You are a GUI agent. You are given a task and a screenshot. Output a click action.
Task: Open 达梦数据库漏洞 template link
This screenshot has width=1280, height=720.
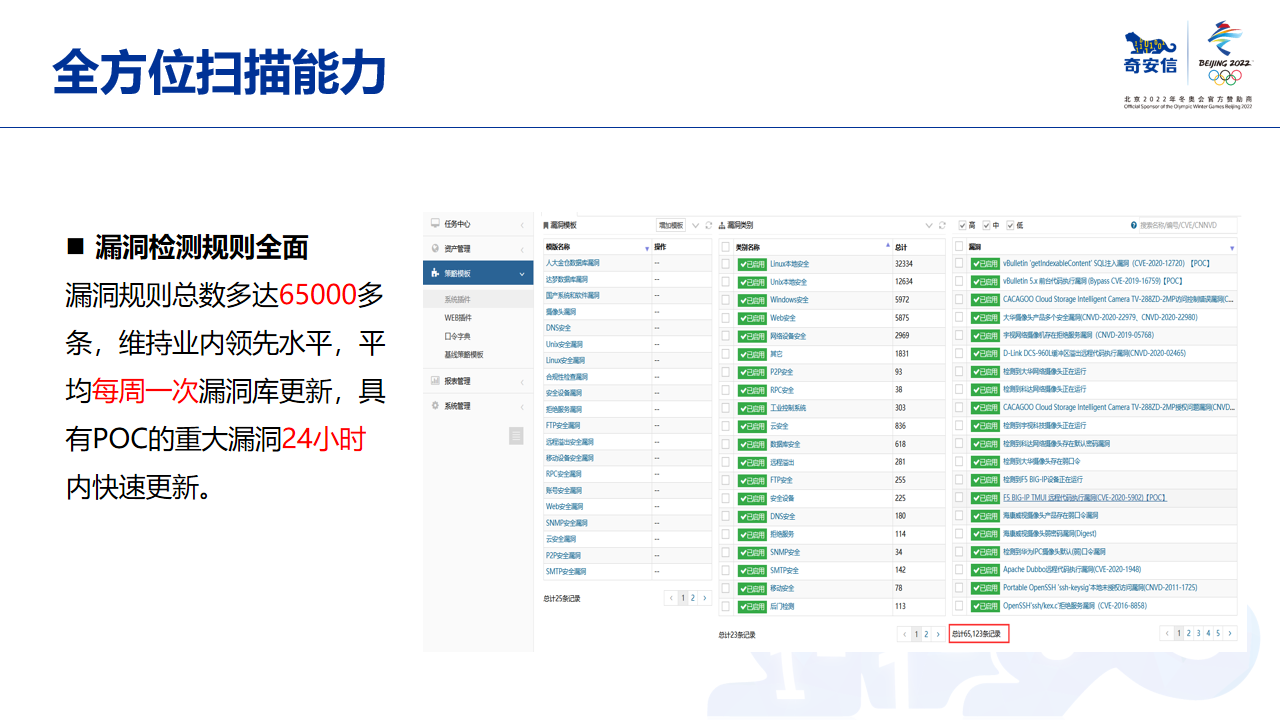567,279
